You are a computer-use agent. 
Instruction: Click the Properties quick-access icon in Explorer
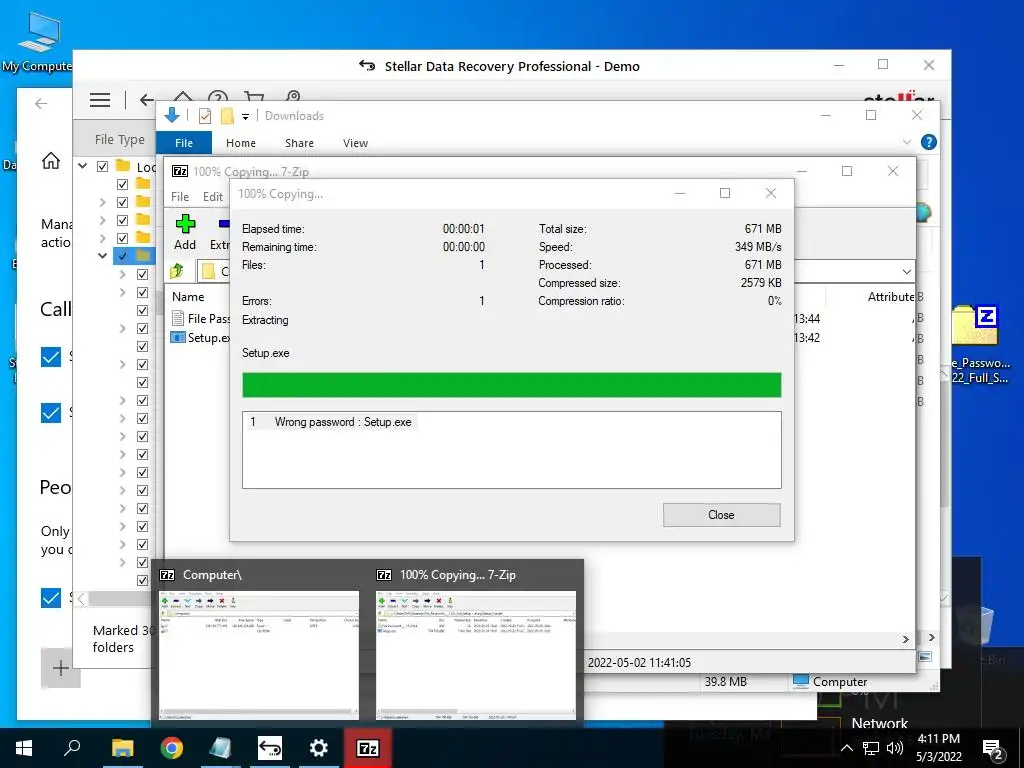point(204,116)
